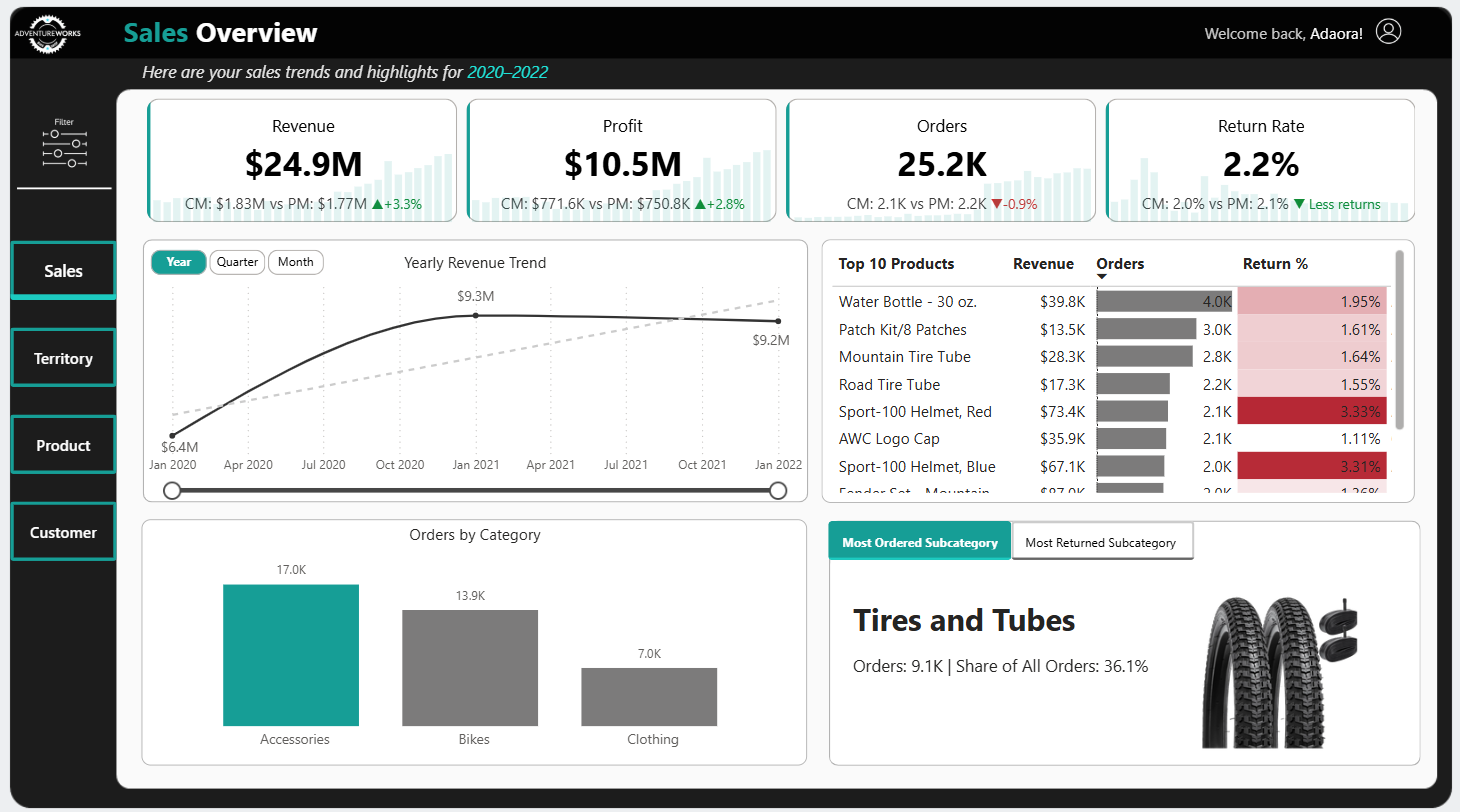Select the Sport-100 Helmet, Blue row
This screenshot has height=812, width=1460.
coord(1112,466)
